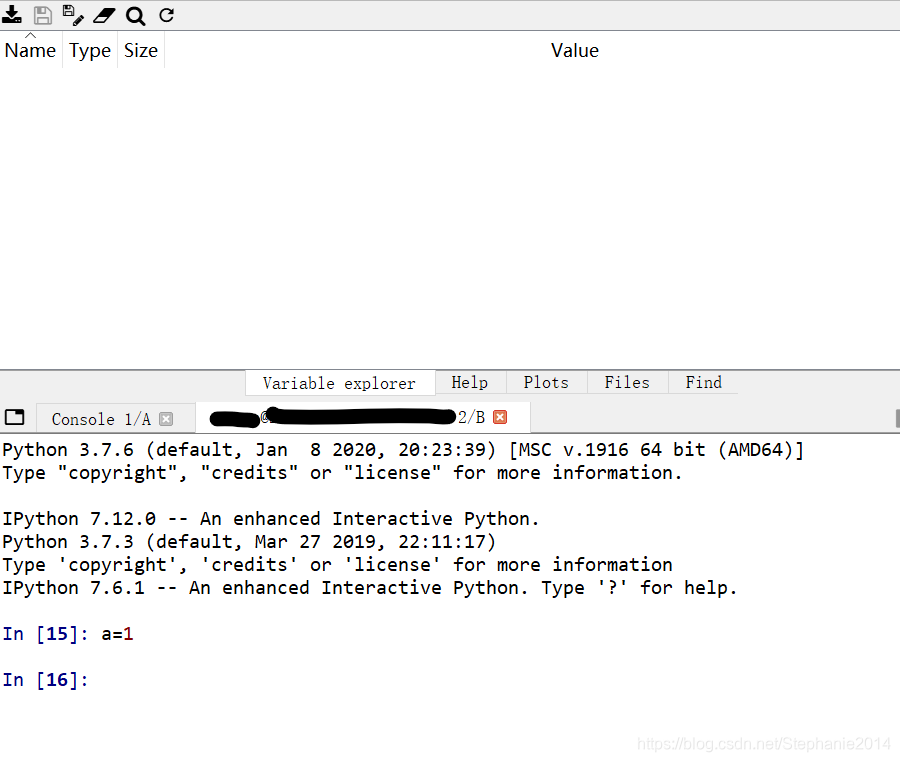Image resolution: width=900 pixels, height=762 pixels.
Task: Click the Save data icon
Action: (x=42, y=15)
